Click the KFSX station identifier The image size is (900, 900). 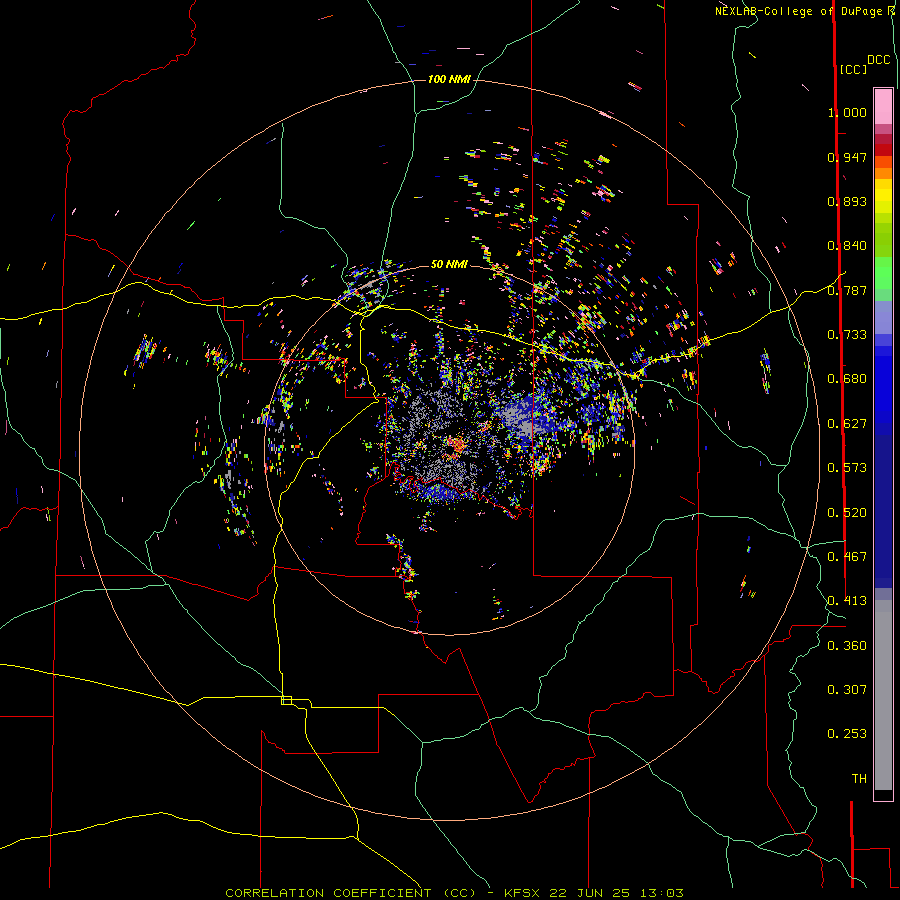pyautogui.click(x=522, y=893)
